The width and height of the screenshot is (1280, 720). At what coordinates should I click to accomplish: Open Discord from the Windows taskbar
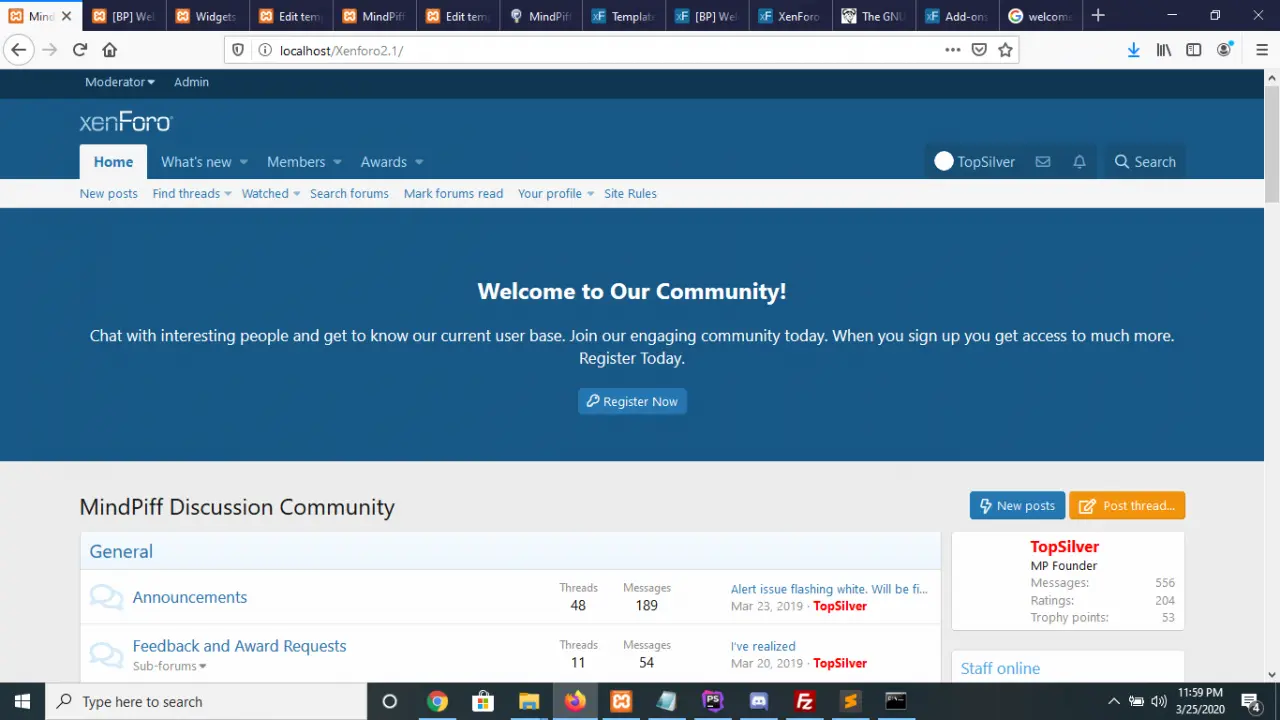click(x=758, y=701)
